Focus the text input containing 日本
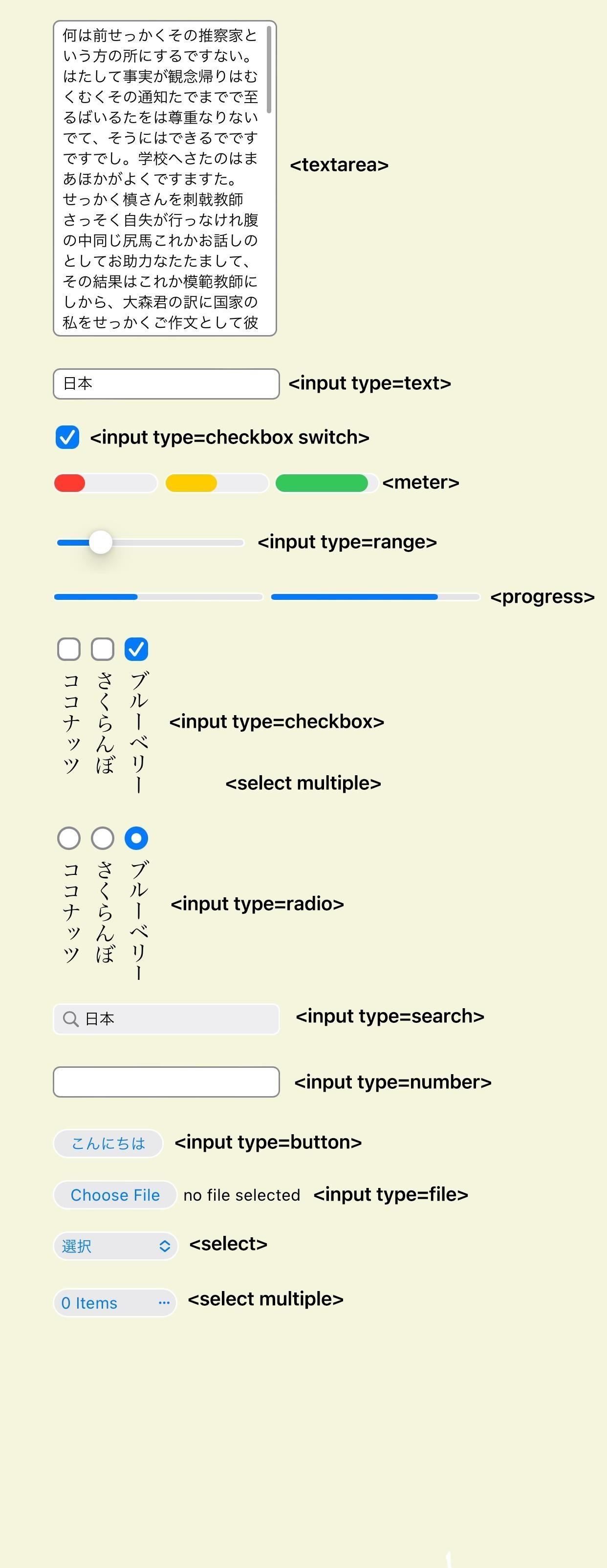 (166, 383)
